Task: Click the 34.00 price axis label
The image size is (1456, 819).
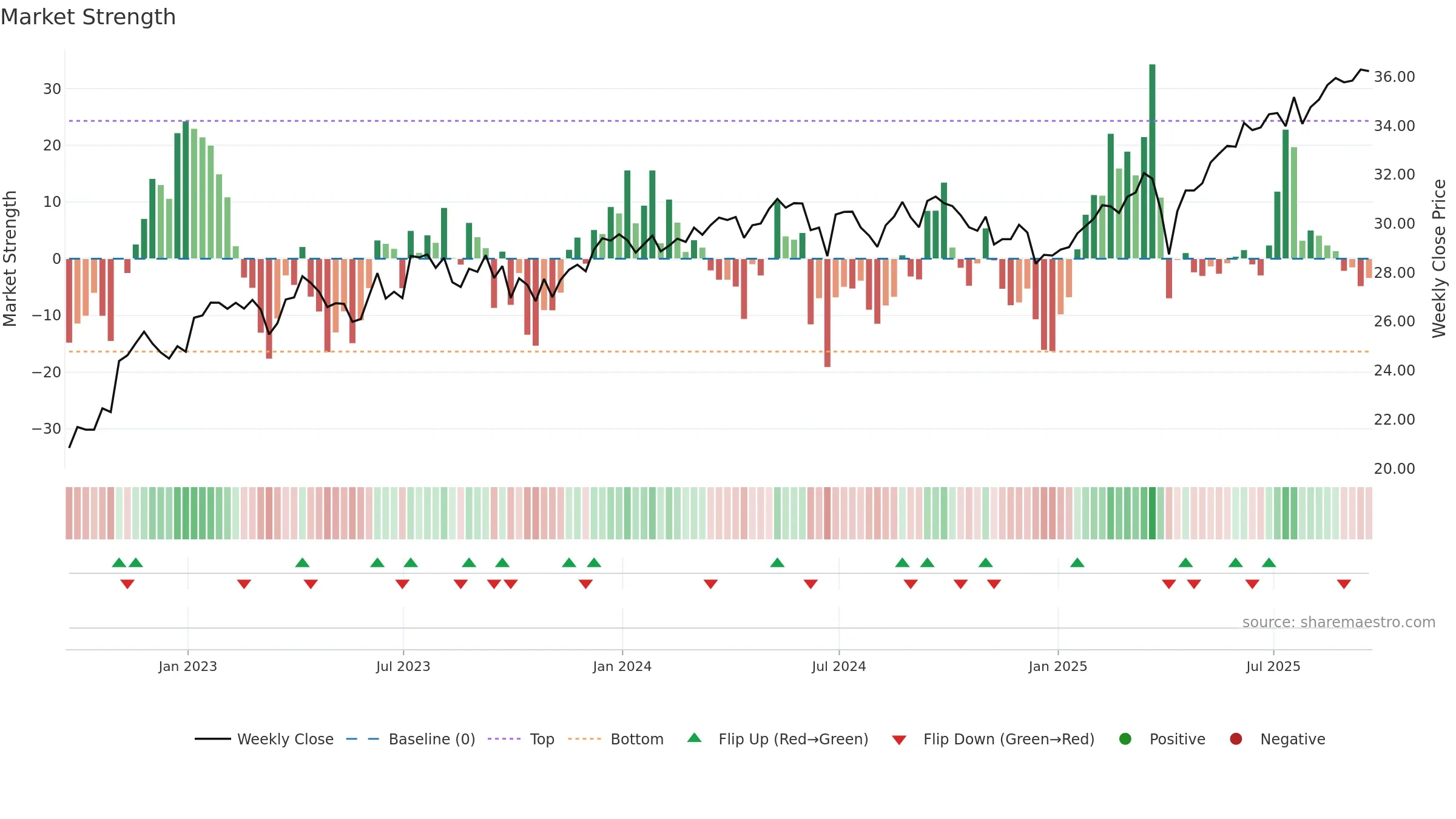Action: (1394, 126)
